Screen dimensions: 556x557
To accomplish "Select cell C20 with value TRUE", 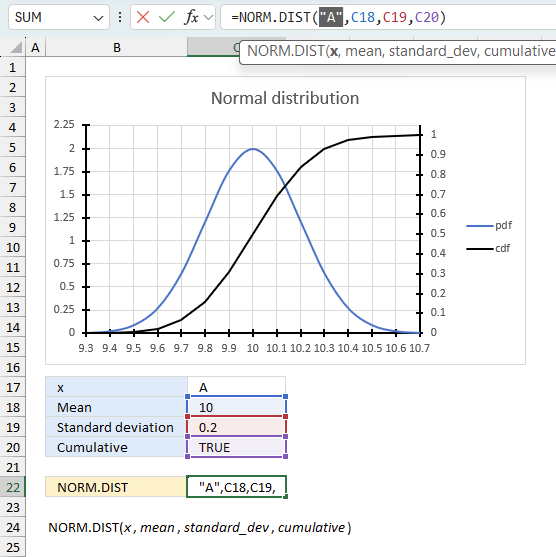I will (x=236, y=447).
